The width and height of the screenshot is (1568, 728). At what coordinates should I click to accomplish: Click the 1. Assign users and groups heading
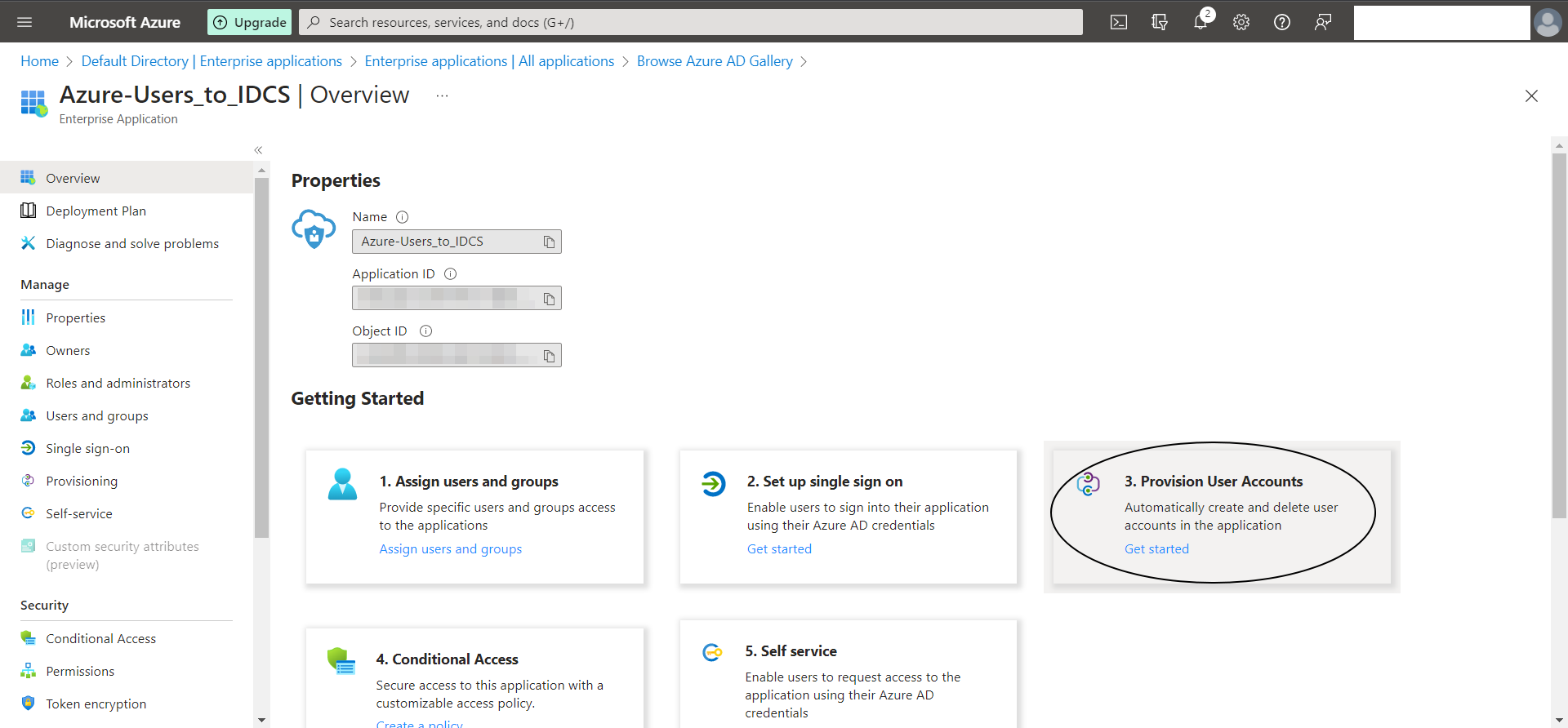click(469, 482)
